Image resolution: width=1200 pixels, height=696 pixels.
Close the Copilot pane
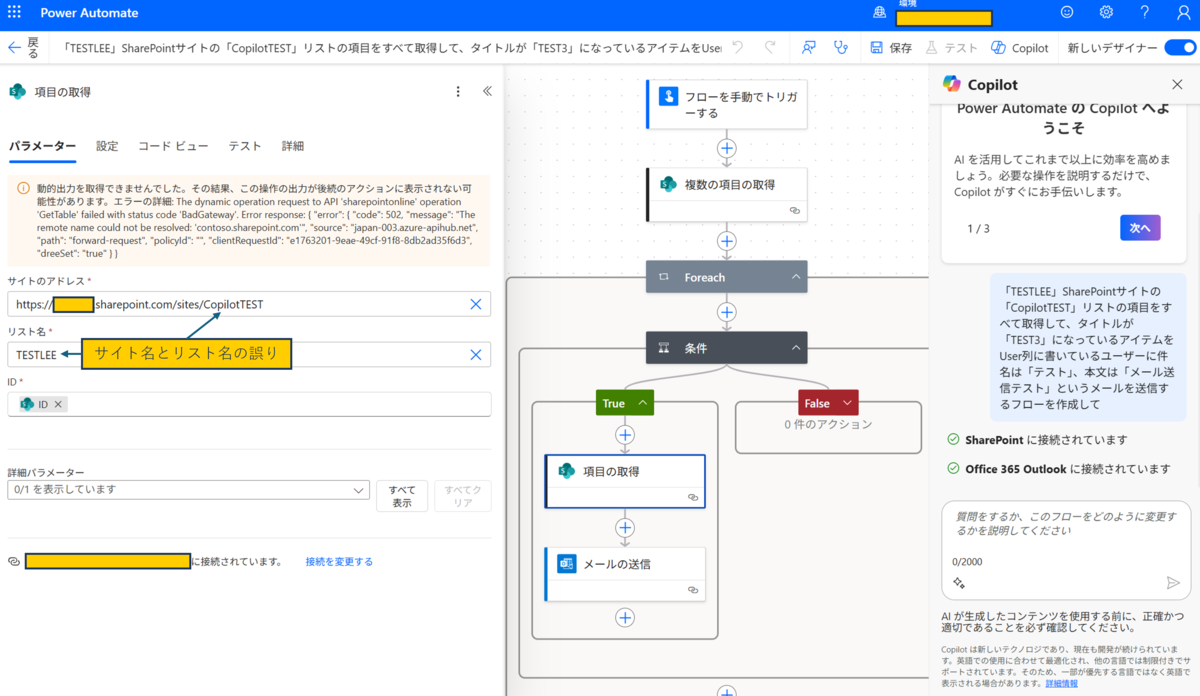[1177, 85]
